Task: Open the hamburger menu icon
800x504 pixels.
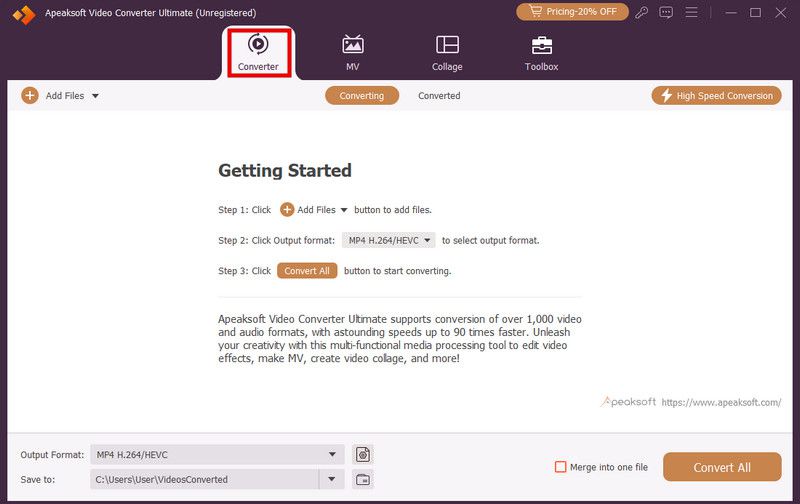Action: pos(691,12)
